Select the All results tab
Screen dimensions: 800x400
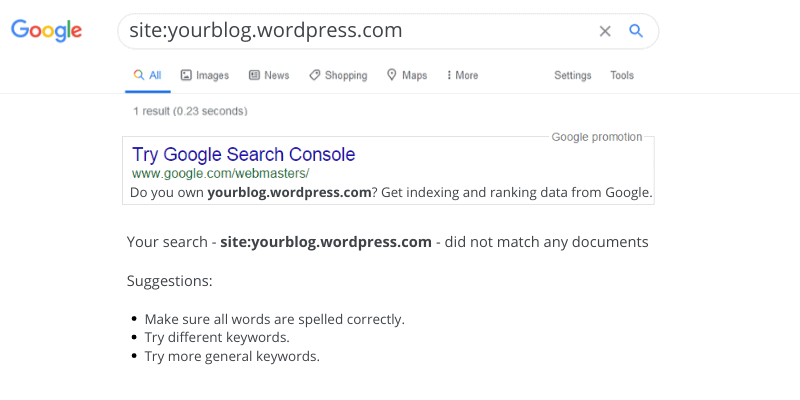pyautogui.click(x=147, y=75)
